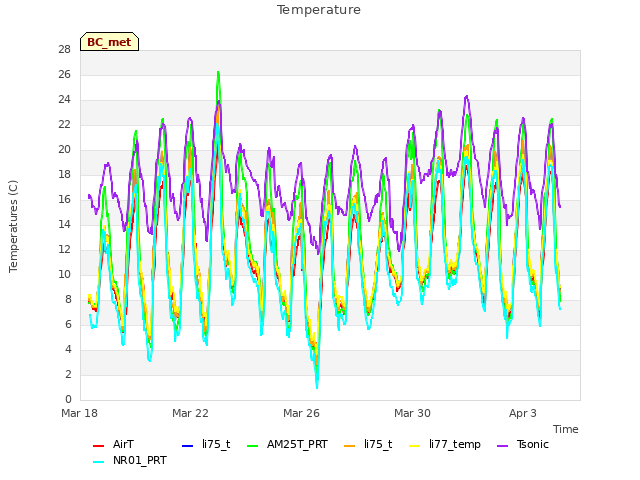
Task: Click the 0 y-axis tick label
Action: pos(68,399)
